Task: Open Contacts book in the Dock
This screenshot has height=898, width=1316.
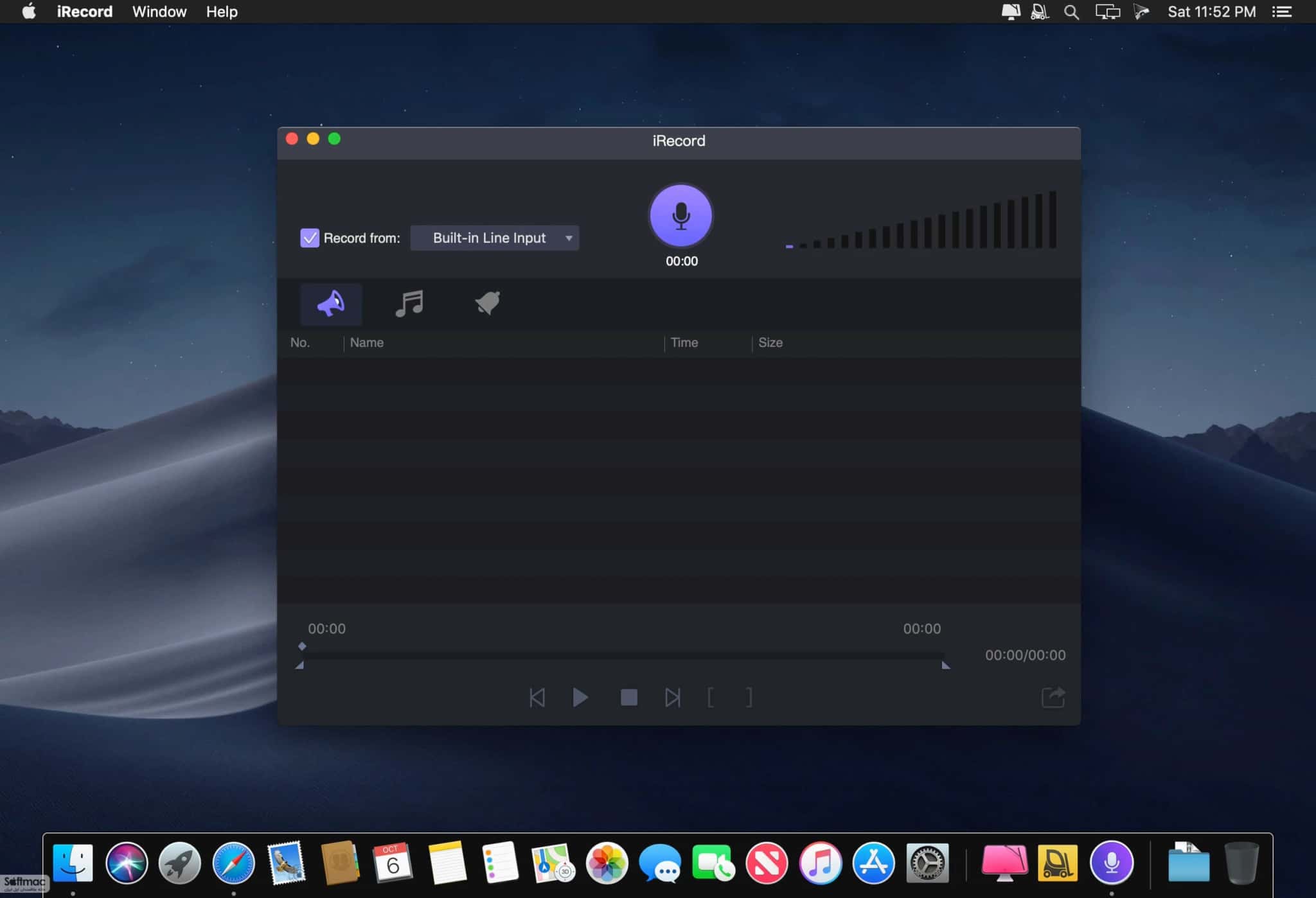Action: point(339,863)
